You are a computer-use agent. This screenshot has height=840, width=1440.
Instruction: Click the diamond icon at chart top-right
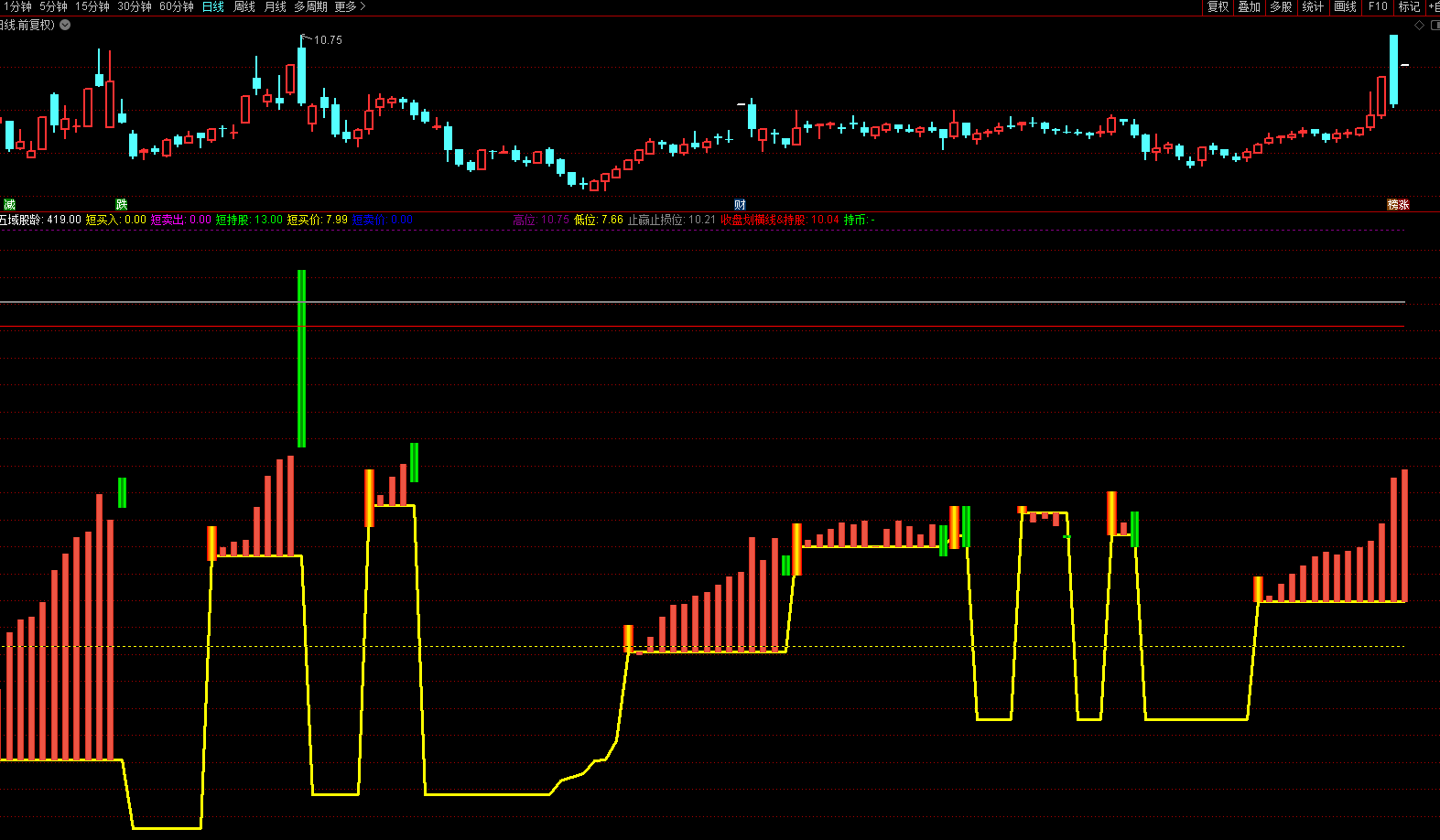1419,25
